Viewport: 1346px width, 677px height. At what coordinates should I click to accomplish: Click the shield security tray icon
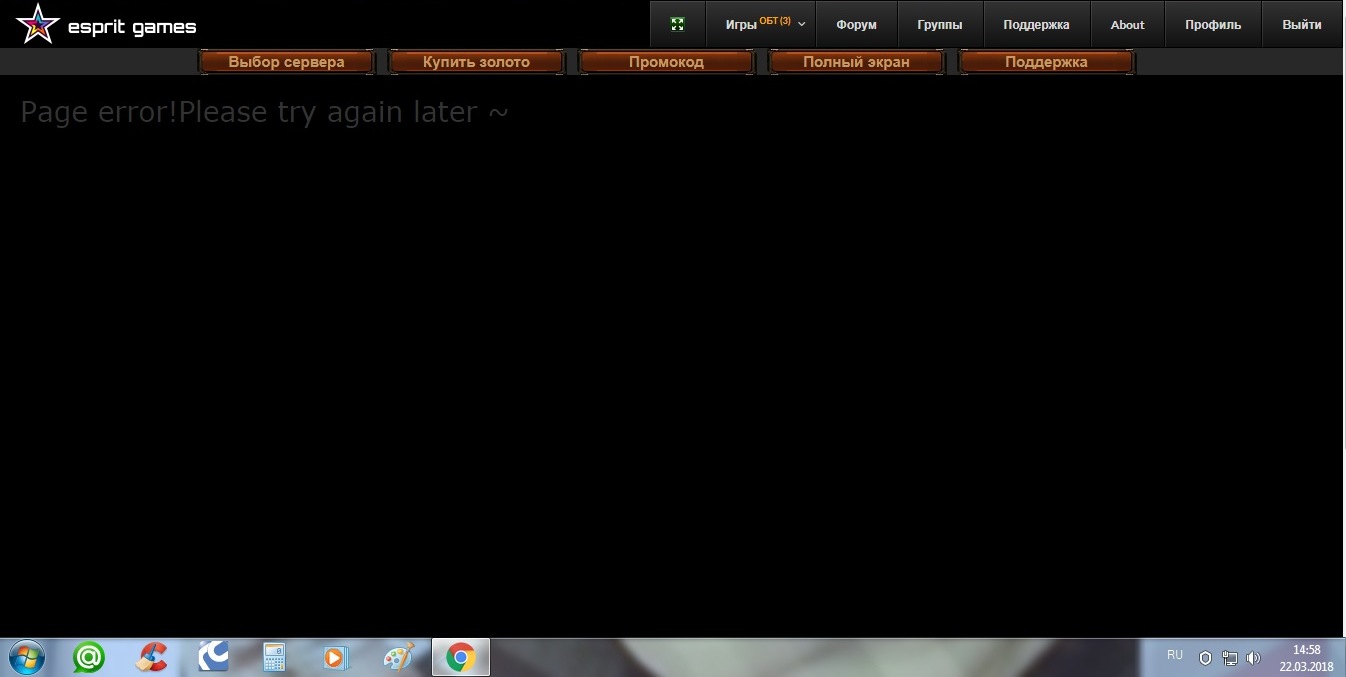[1205, 658]
